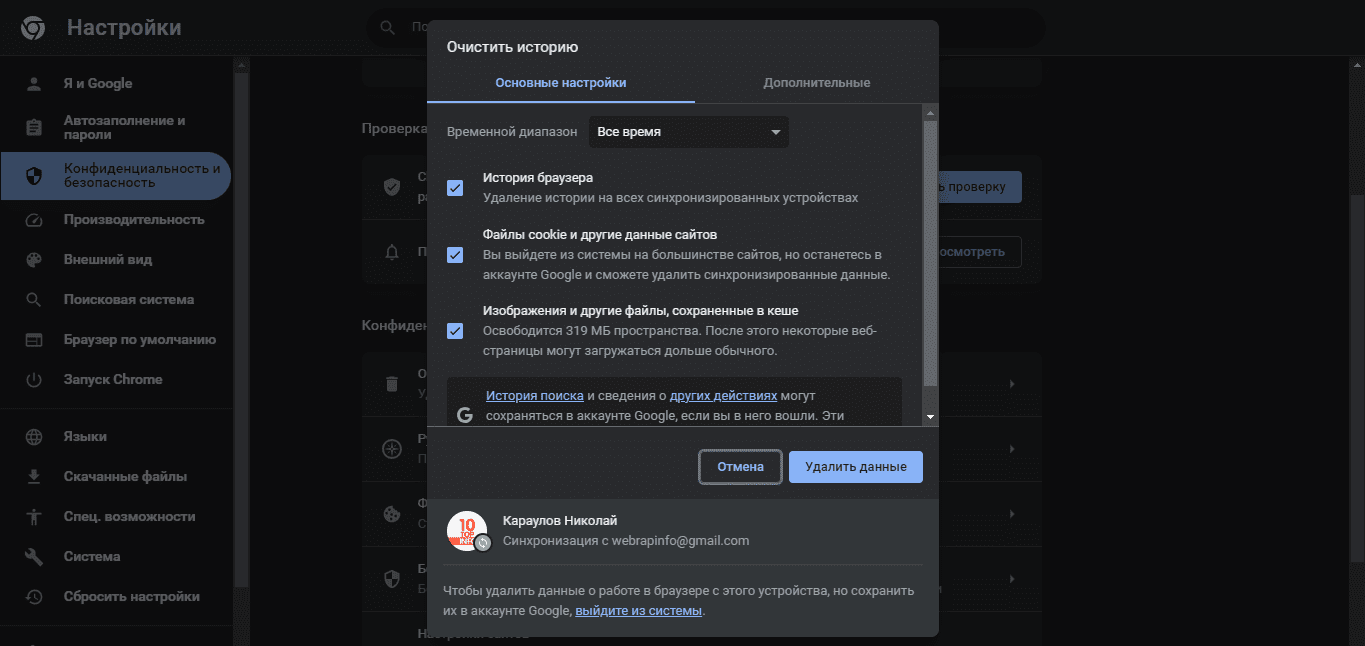Open Система settings section

point(116,557)
